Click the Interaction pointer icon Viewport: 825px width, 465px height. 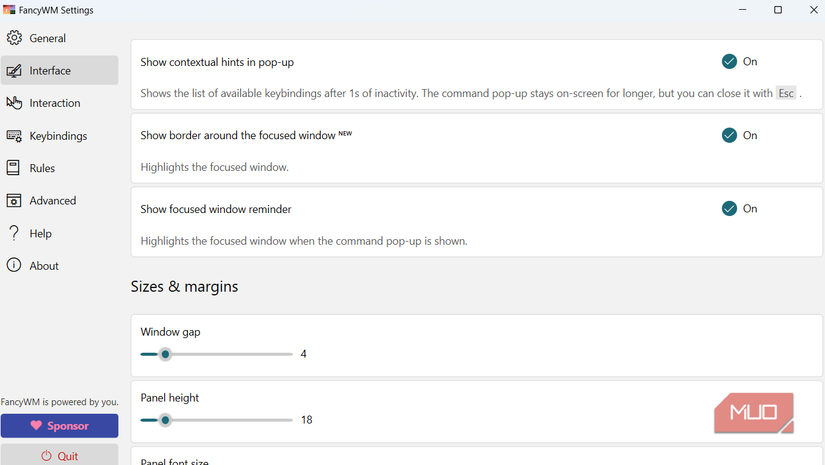pyautogui.click(x=14, y=103)
